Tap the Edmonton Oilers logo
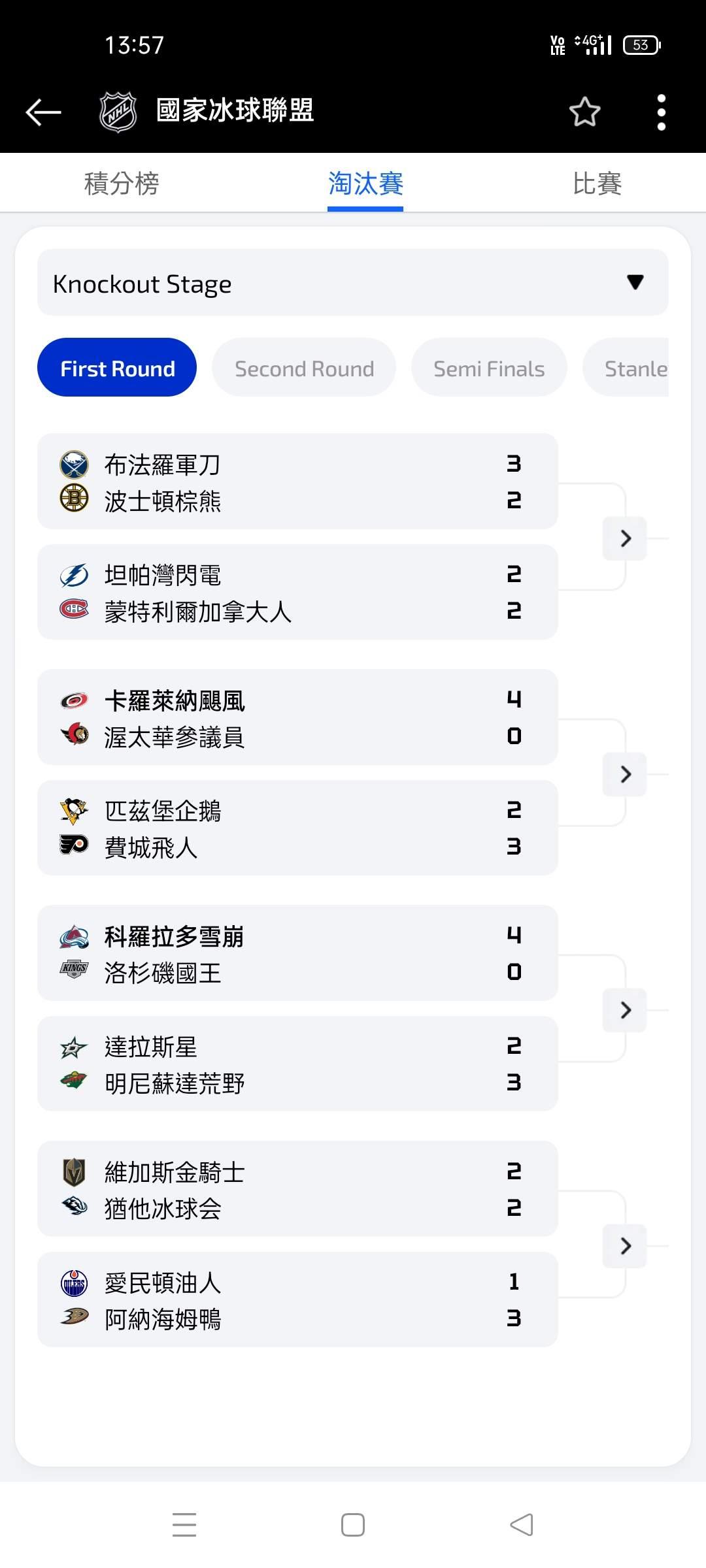The height and width of the screenshot is (1568, 706). point(74,1282)
